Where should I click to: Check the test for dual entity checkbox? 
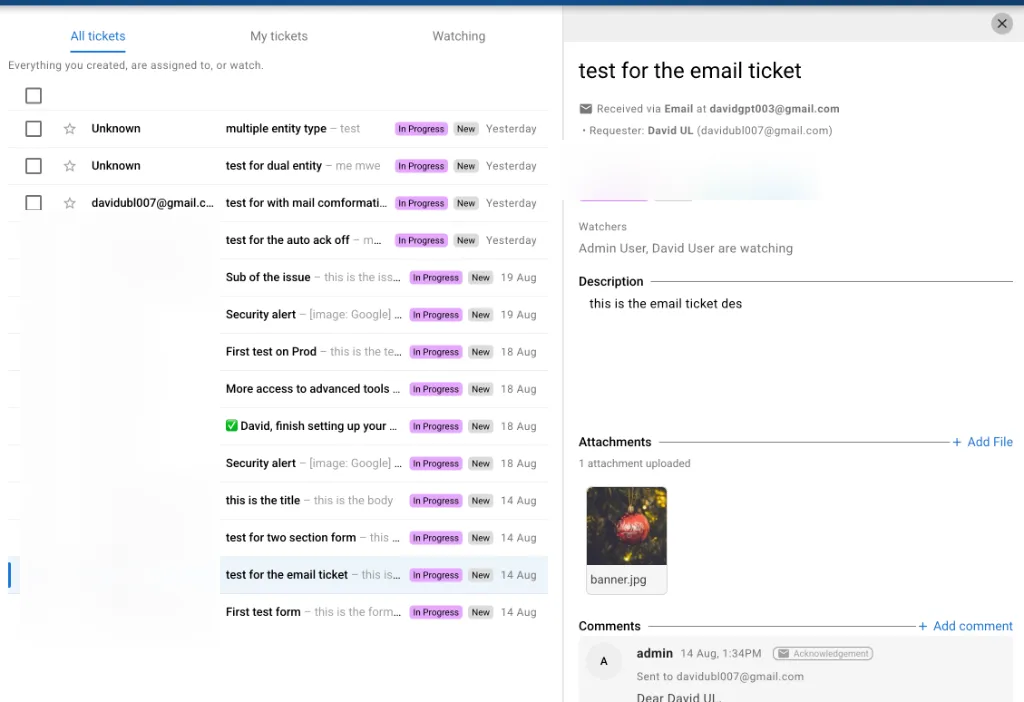pos(33,166)
